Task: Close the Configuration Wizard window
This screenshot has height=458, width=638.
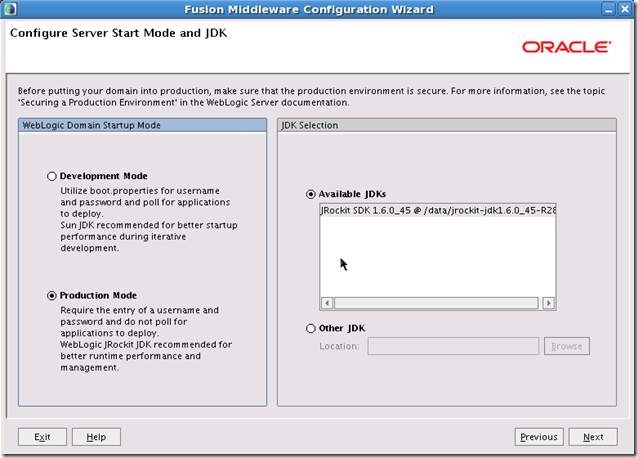Action: 625,9
